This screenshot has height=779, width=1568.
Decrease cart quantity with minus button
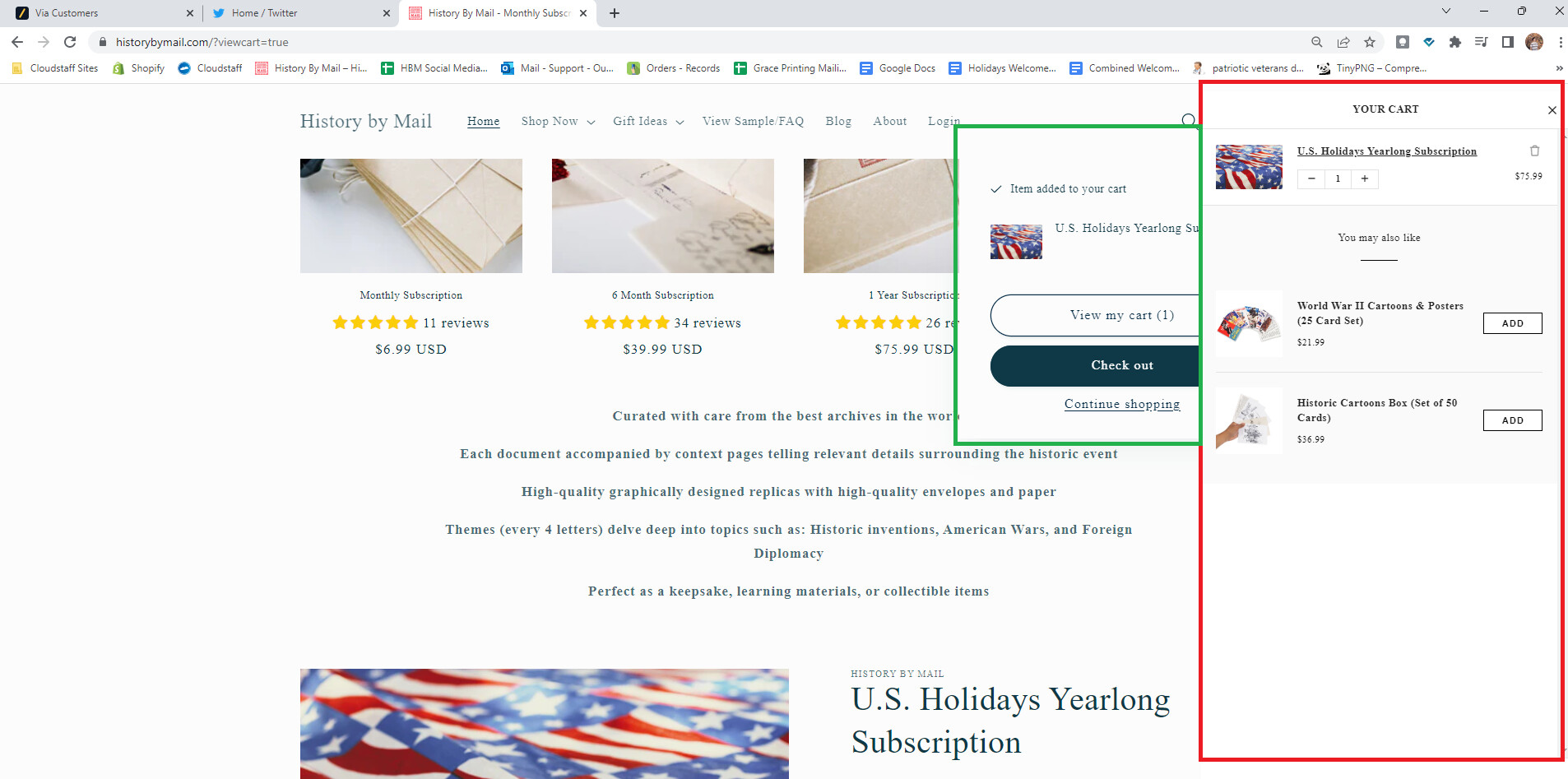pos(1311,179)
